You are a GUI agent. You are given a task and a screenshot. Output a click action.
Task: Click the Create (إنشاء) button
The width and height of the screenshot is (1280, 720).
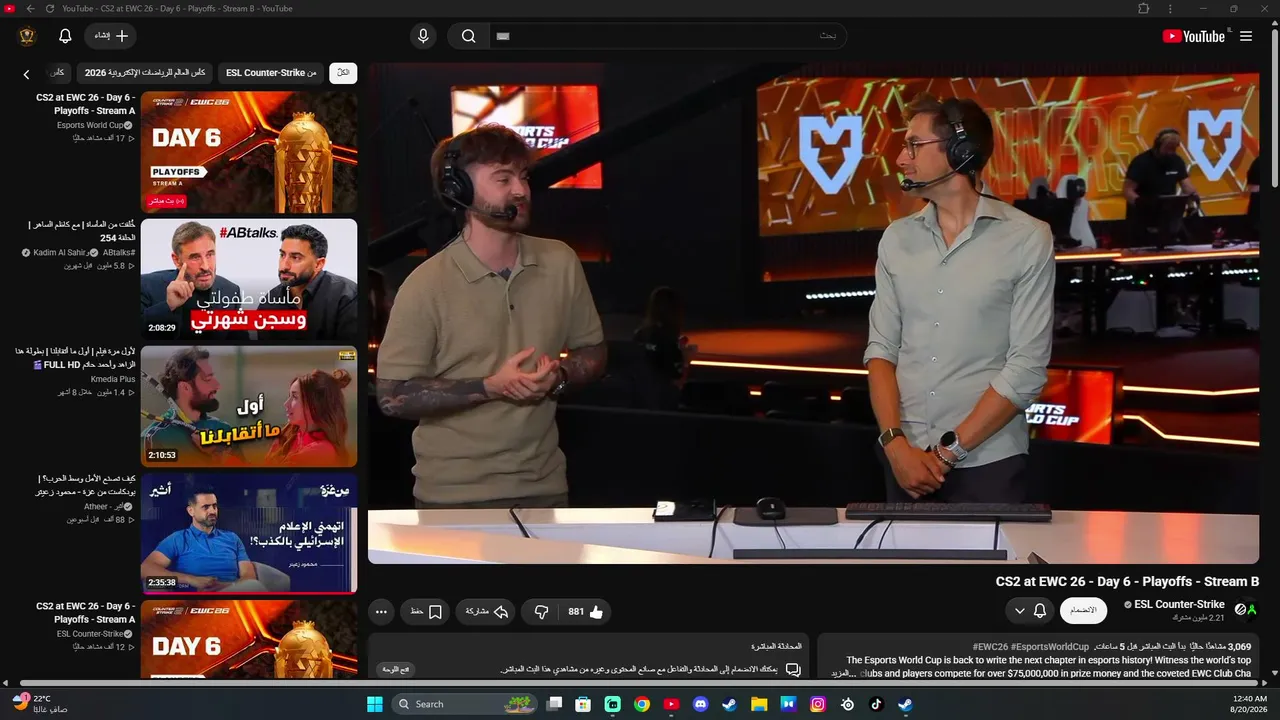click(x=111, y=36)
